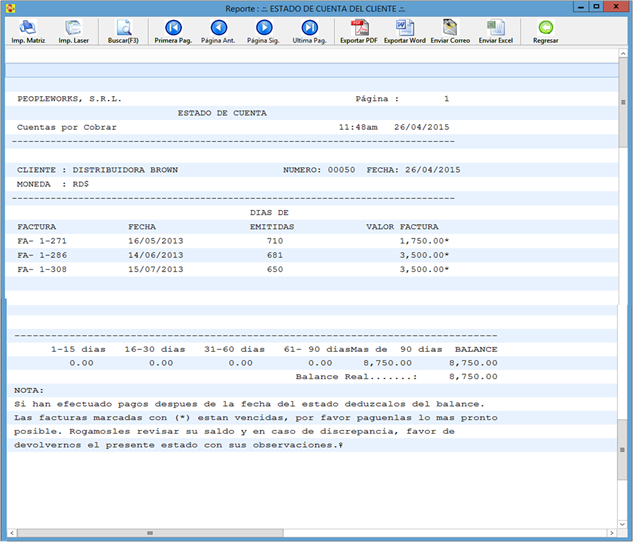Print report with Imp. Matriz
Screen dimensions: 633x542
pyautogui.click(x=28, y=31)
